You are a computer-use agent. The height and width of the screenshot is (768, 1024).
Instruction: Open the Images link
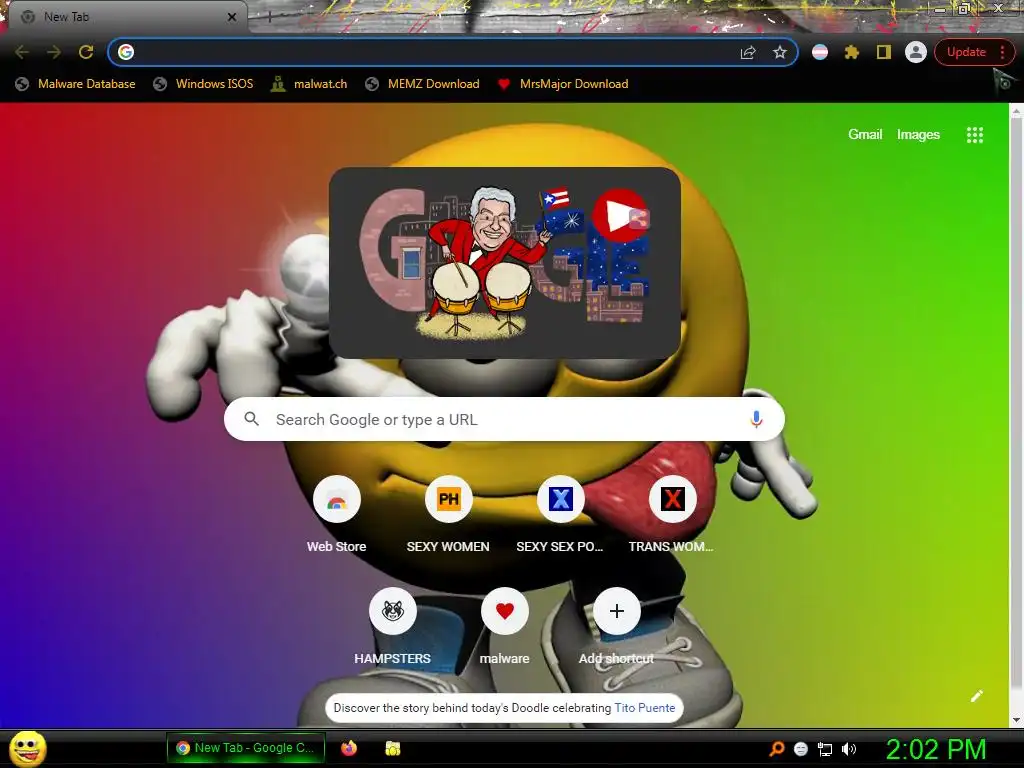tap(918, 135)
